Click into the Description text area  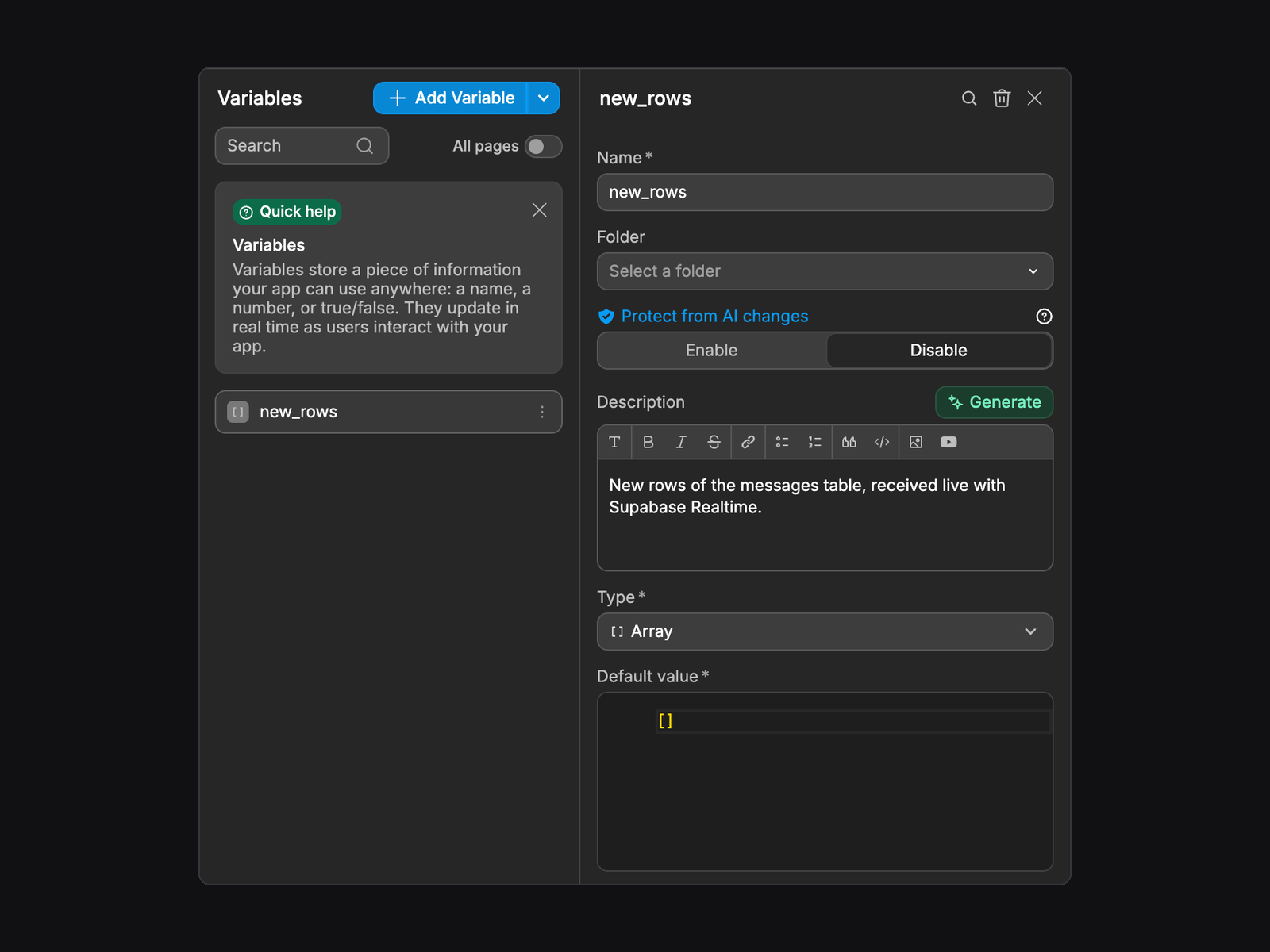[x=825, y=515]
